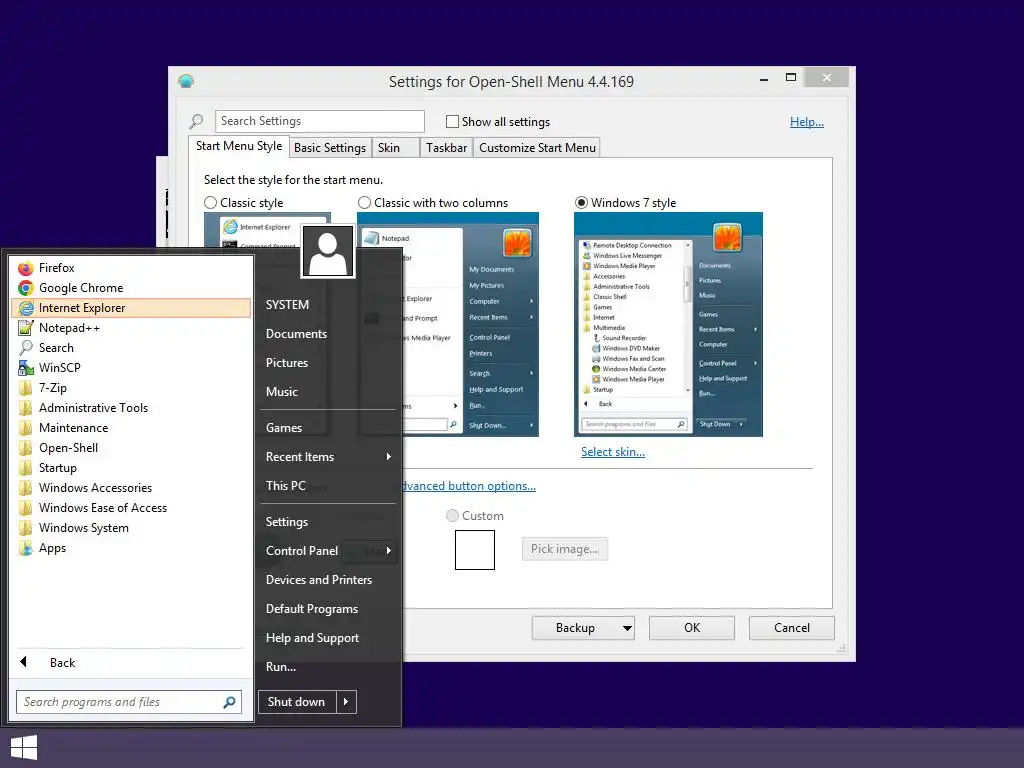
Task: Open the Open-Shell folder
Action: point(131,448)
